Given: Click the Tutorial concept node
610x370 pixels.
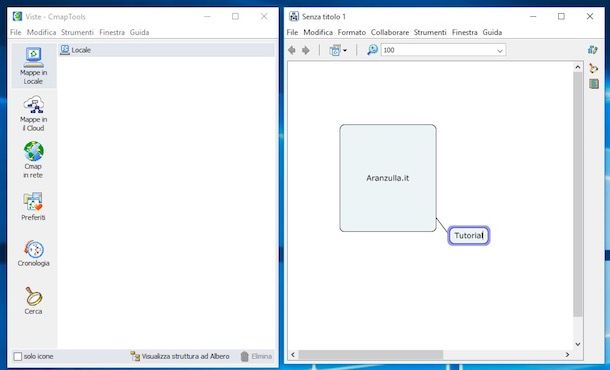Looking at the screenshot, I should [469, 235].
